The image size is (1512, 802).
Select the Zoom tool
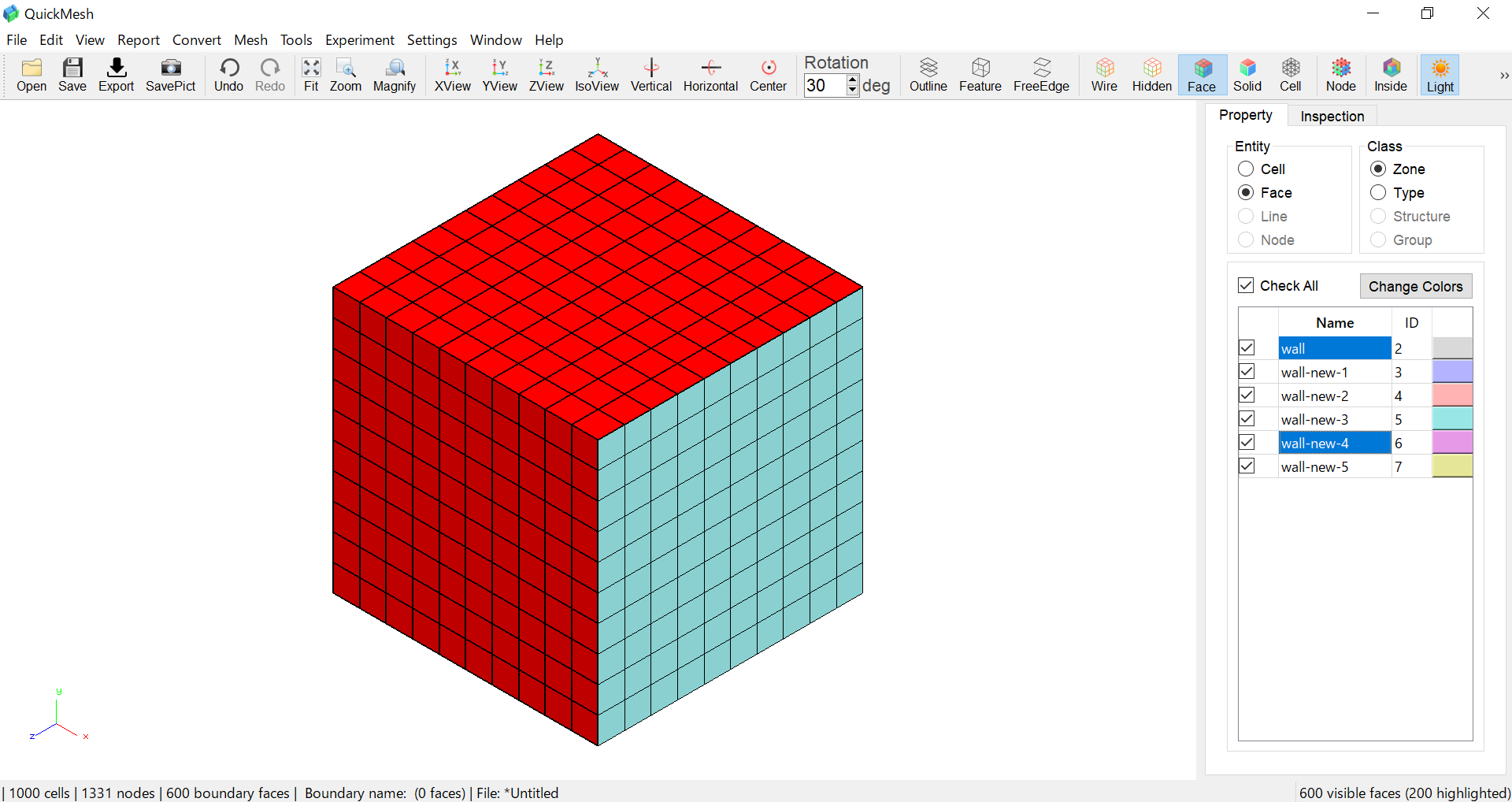click(346, 76)
